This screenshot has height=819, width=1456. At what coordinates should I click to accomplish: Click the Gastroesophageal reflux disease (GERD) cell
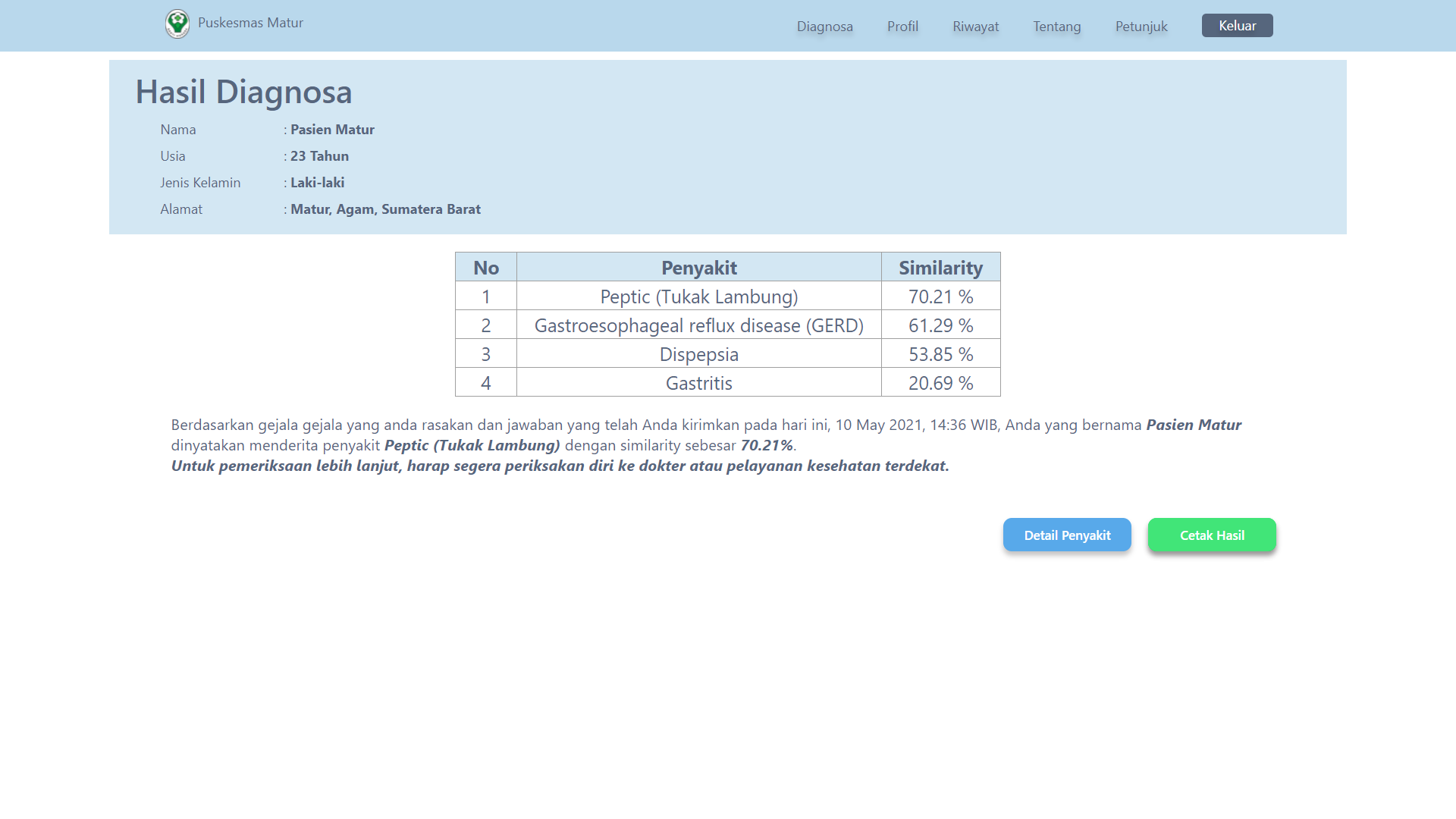tap(698, 325)
